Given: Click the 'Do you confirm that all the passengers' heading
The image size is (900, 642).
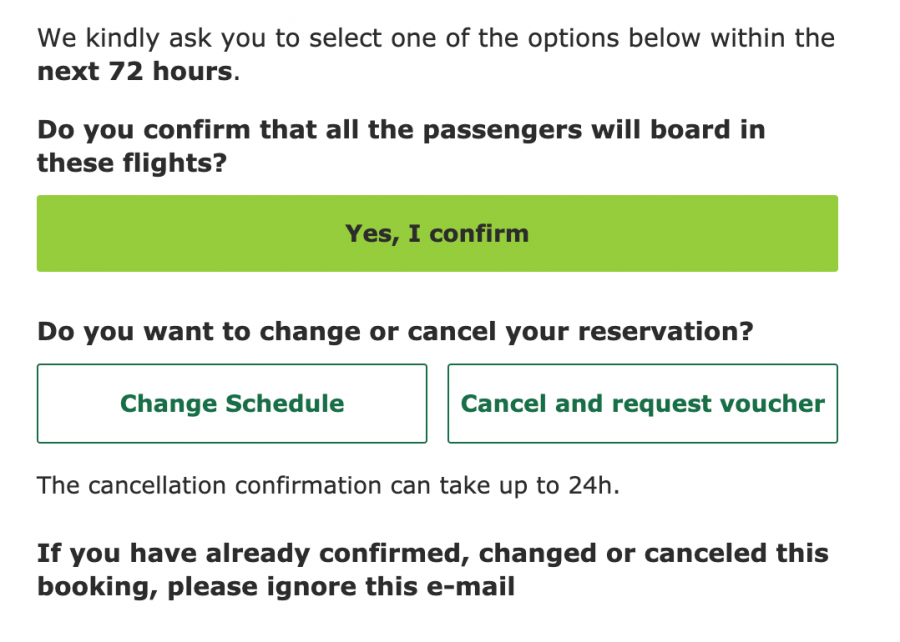Looking at the screenshot, I should 400,130.
